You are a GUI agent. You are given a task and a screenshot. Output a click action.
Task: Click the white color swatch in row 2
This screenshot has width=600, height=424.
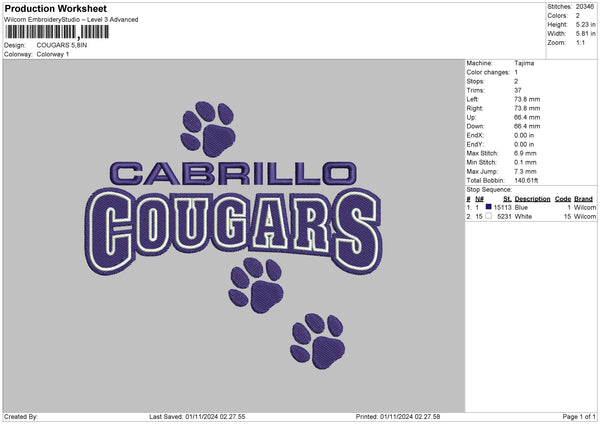pyautogui.click(x=488, y=216)
